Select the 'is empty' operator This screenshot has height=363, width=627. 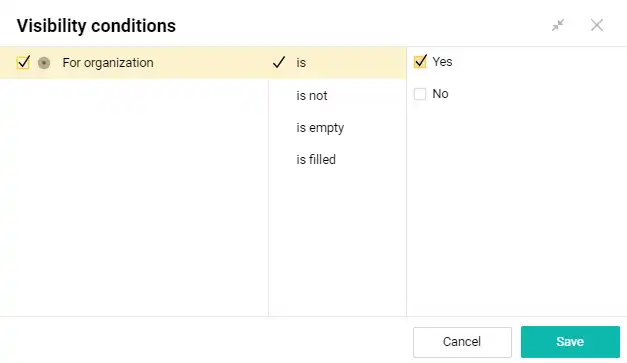[x=320, y=128]
